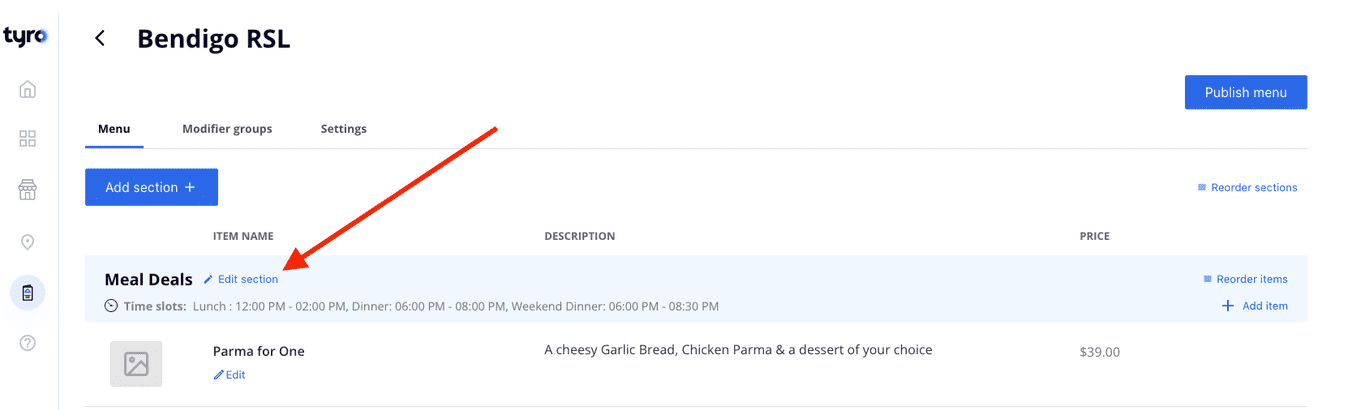Click the Parma for One image placeholder

pyautogui.click(x=136, y=364)
